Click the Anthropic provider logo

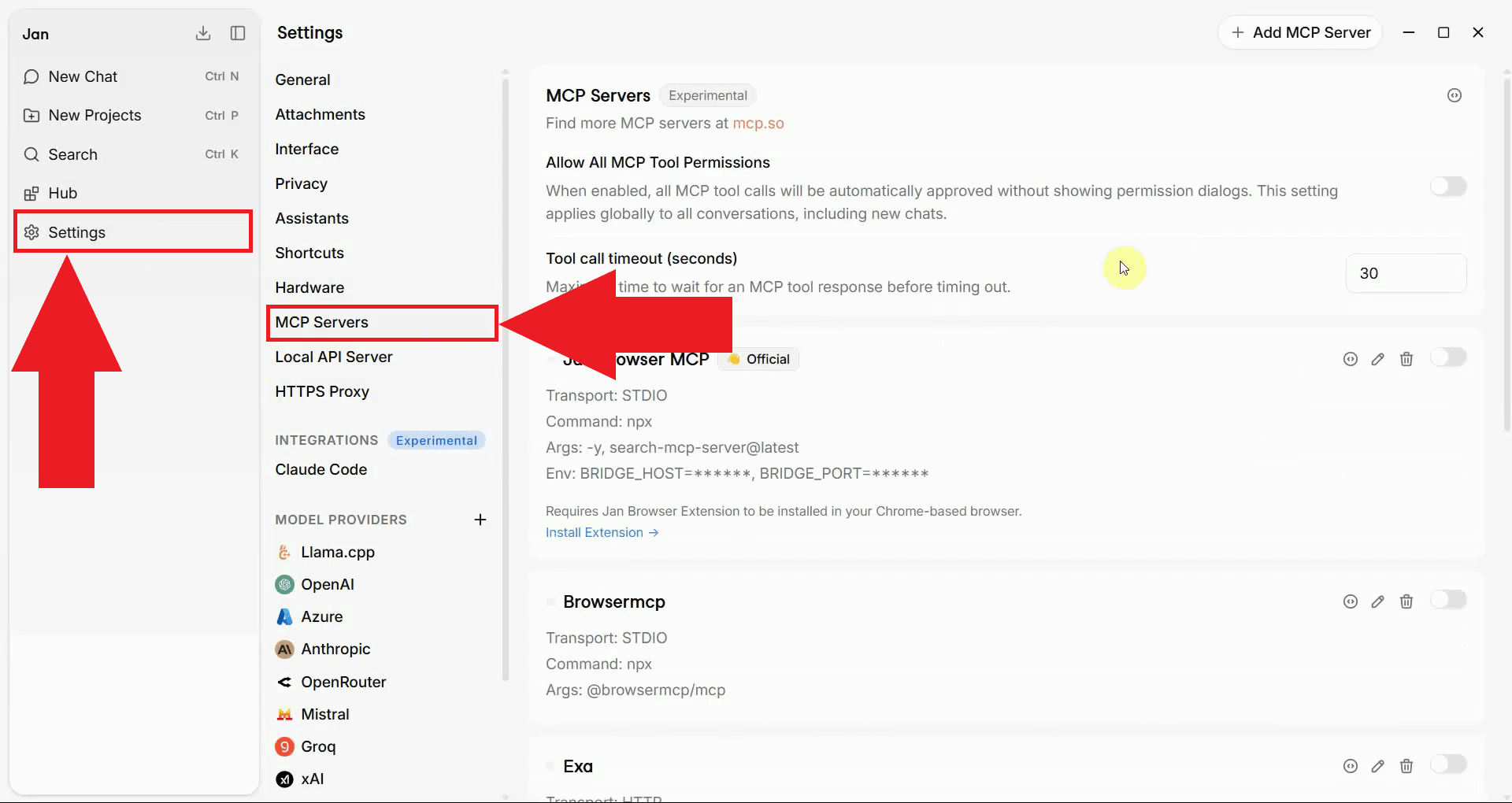pyautogui.click(x=284, y=649)
